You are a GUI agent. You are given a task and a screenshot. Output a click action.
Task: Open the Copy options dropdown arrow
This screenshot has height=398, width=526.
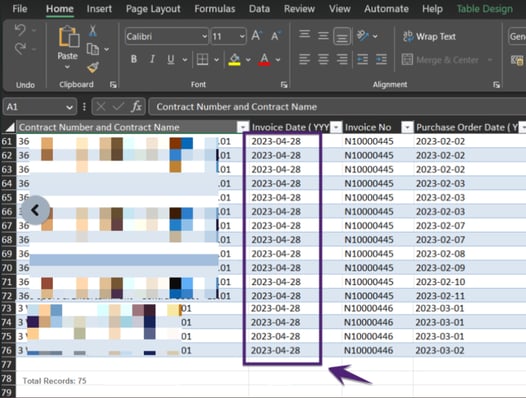pos(107,50)
